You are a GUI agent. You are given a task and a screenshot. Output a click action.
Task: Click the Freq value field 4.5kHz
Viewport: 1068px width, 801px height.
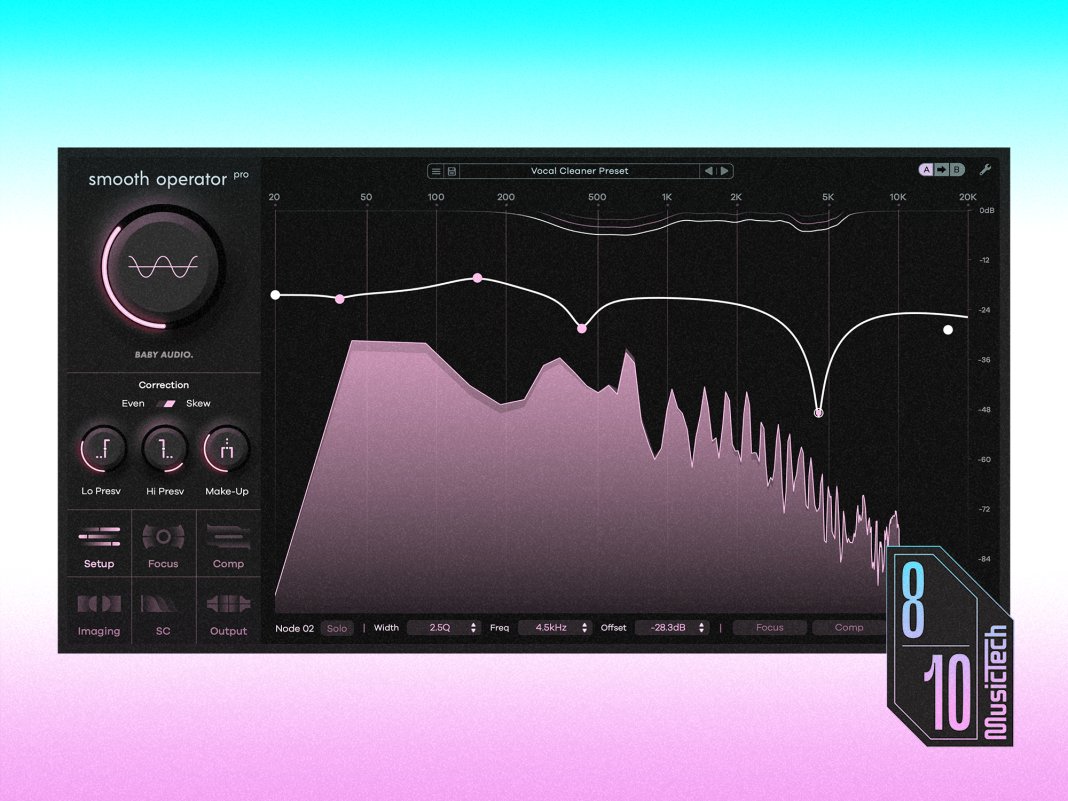pos(550,627)
